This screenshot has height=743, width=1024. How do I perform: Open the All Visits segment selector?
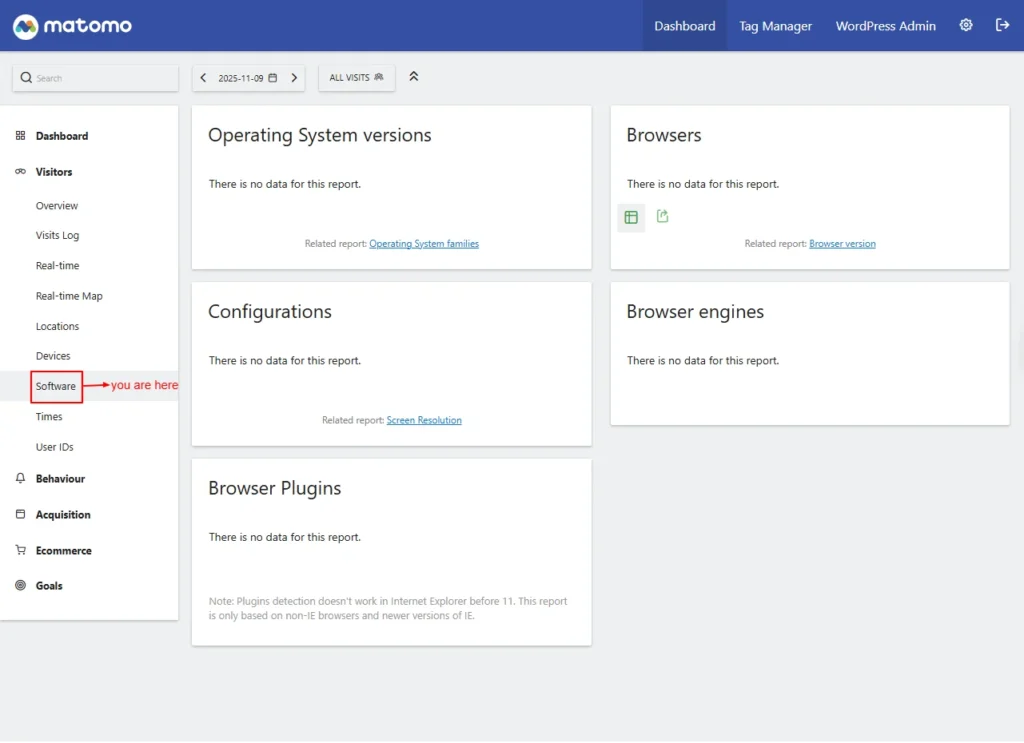356,78
